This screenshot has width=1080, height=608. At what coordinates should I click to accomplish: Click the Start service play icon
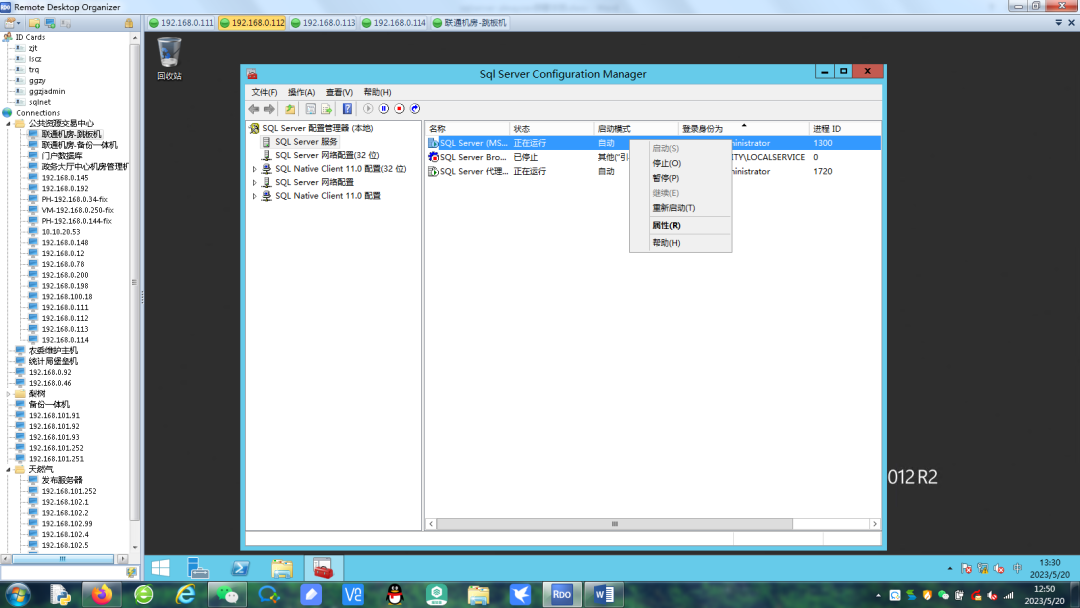pyautogui.click(x=368, y=109)
